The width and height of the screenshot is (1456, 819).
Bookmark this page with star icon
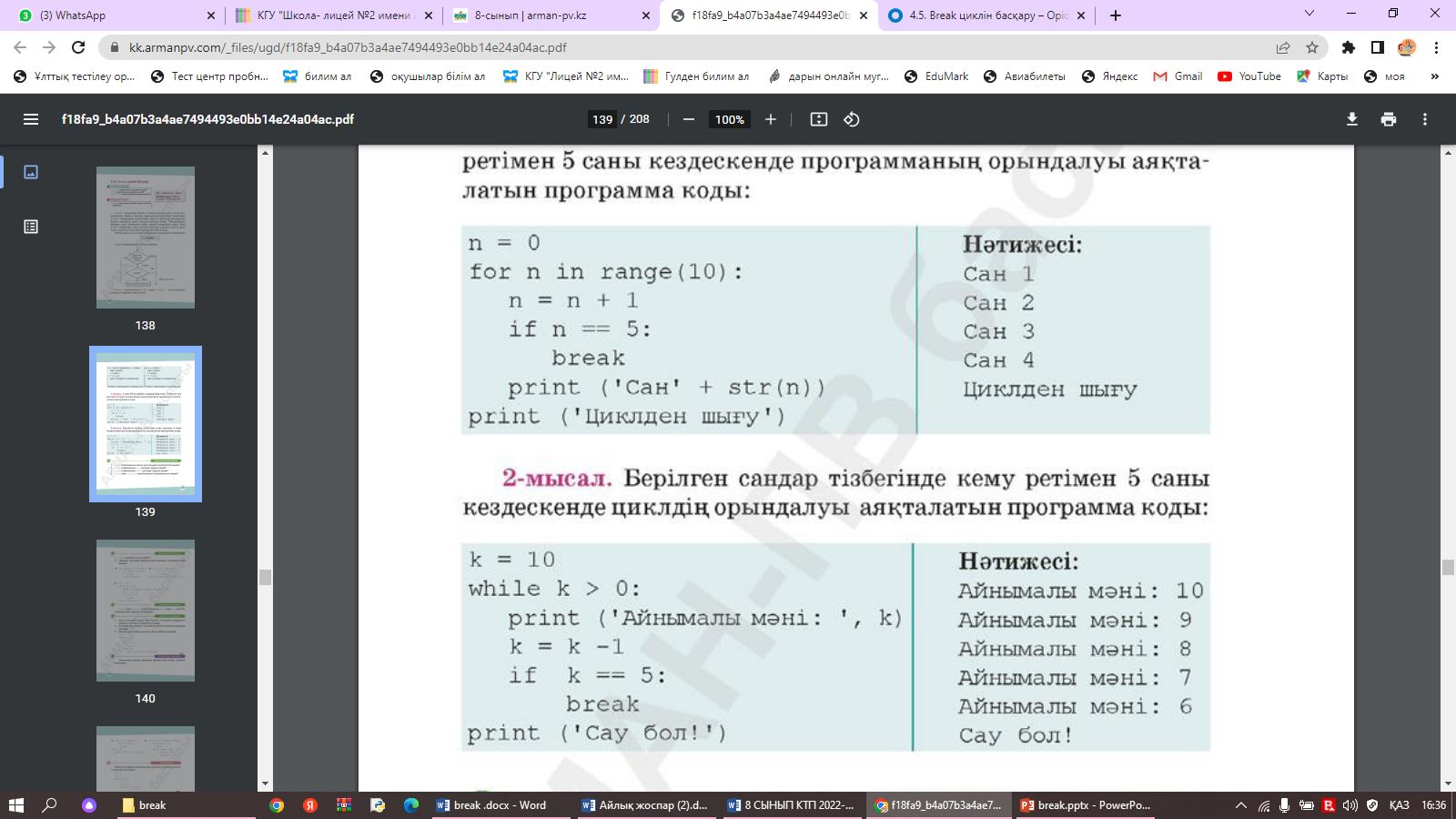(1312, 47)
